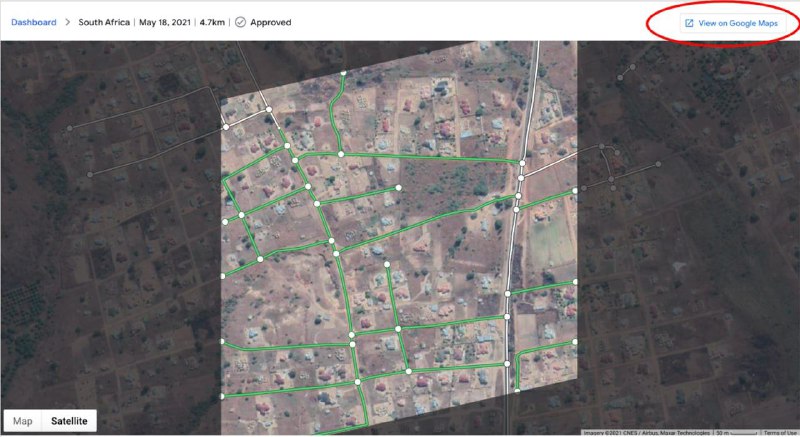Open the Terms of Use link
Image resolution: width=800 pixels, height=437 pixels.
(779, 432)
